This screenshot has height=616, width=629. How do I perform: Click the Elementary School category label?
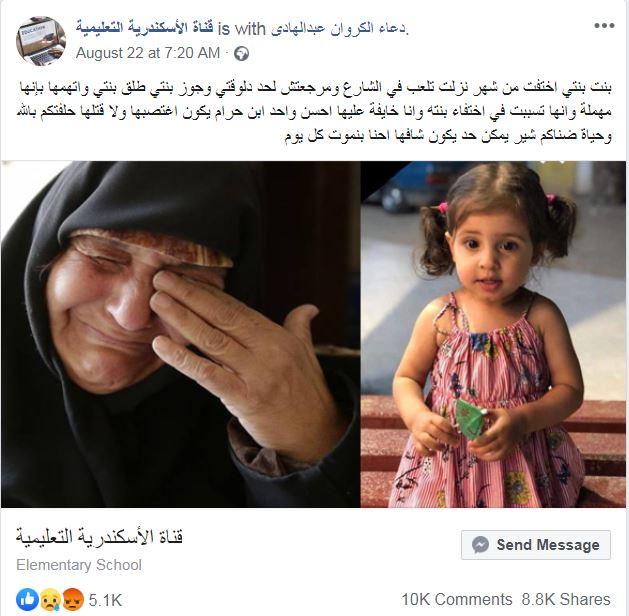[x=79, y=565]
